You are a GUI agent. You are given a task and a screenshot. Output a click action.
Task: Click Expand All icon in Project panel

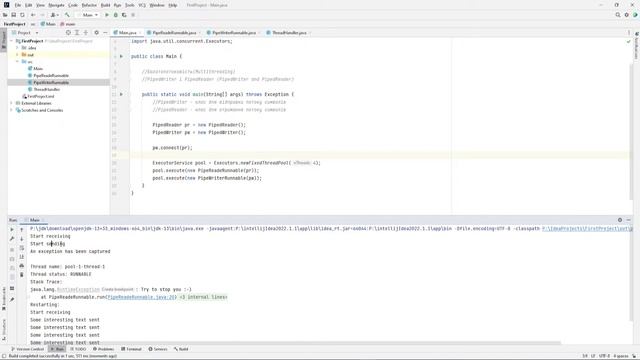point(77,33)
